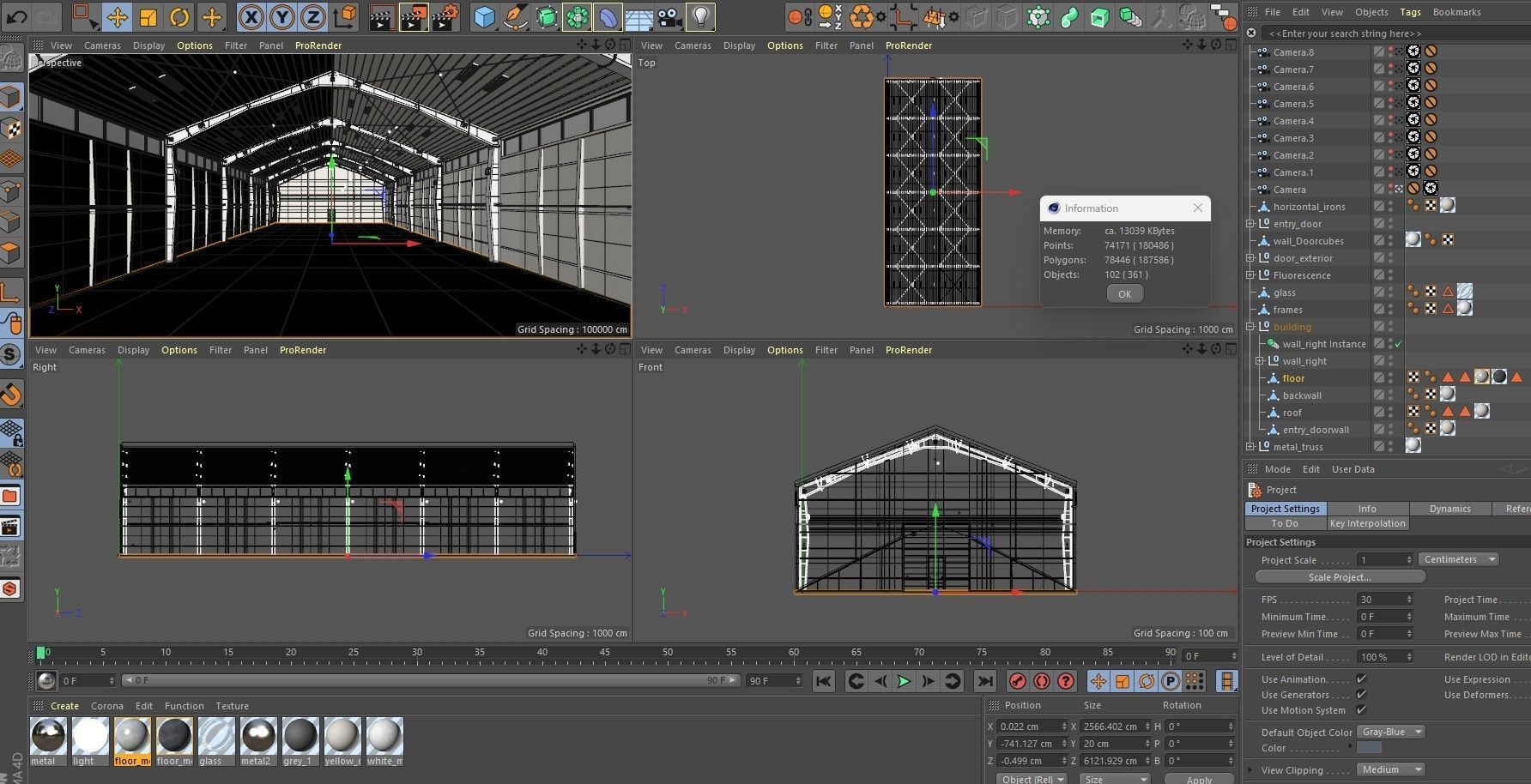The image size is (1531, 784).
Task: Click the Floor environment icon
Action: [x=638, y=16]
